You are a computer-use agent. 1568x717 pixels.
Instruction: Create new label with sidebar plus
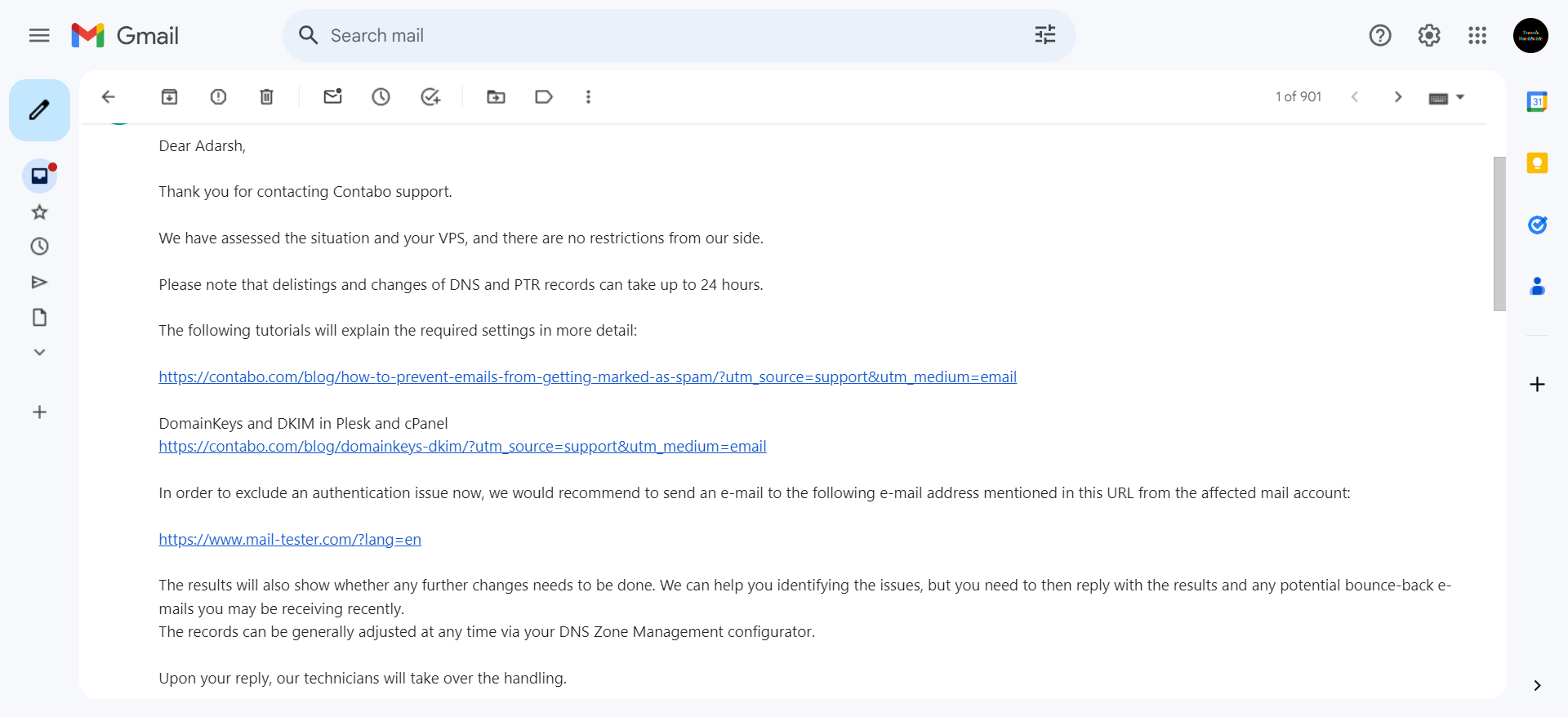tap(39, 412)
